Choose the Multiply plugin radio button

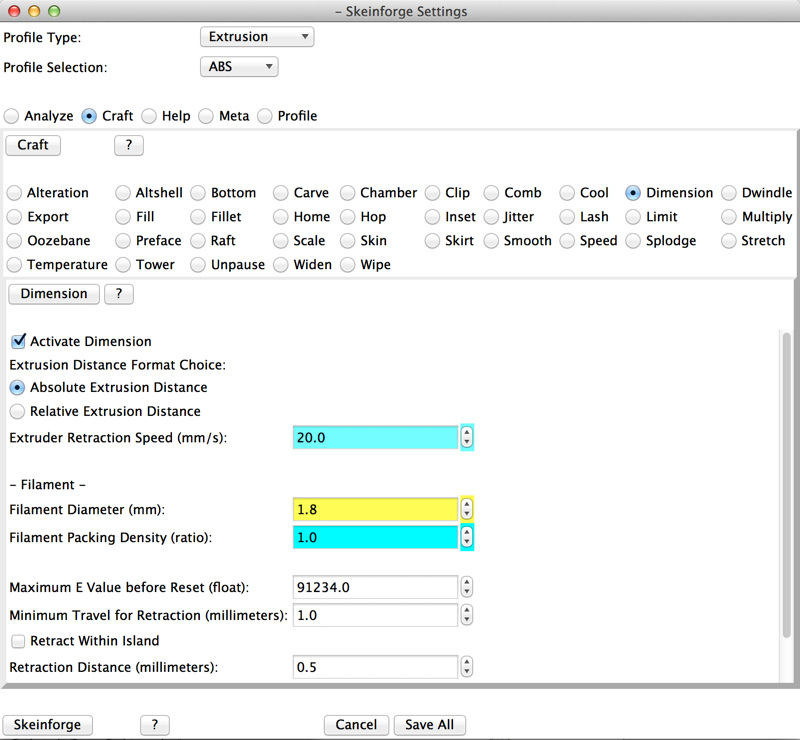(729, 217)
